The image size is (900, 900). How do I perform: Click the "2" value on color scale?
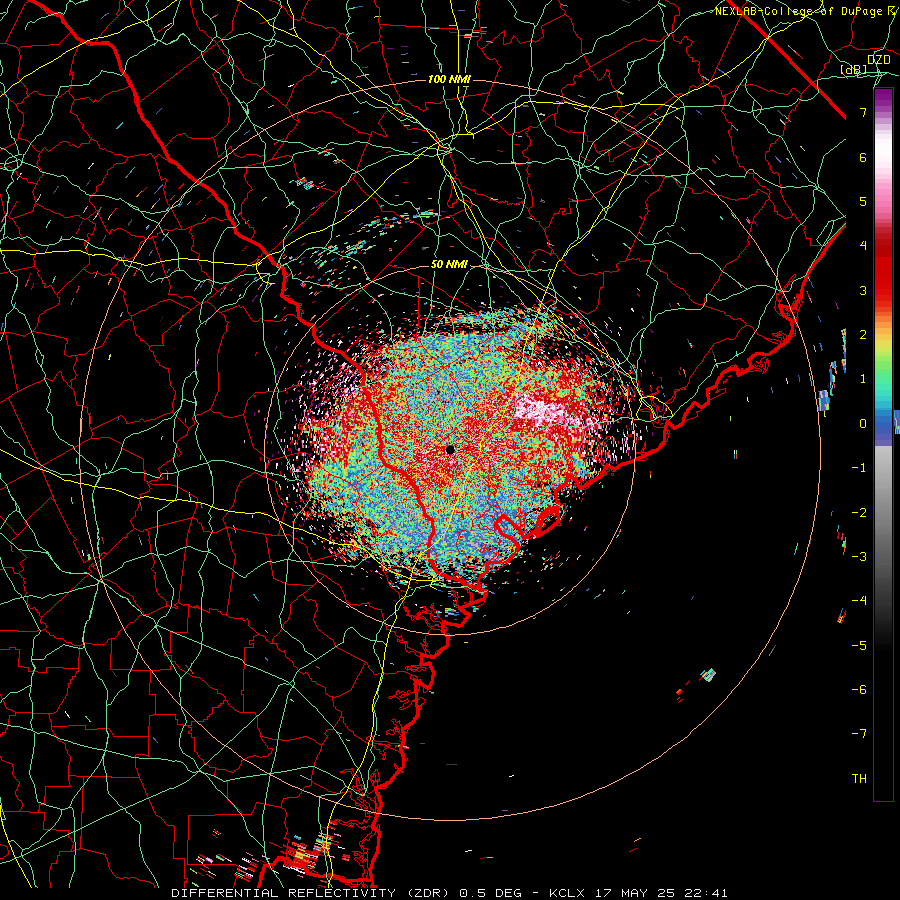tap(863, 334)
